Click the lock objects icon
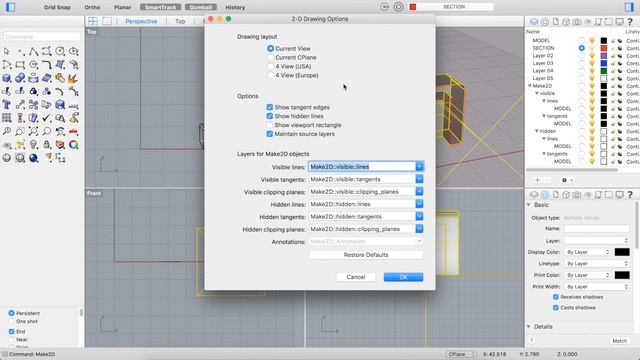Screen dimensions: 640x360 click(47, 144)
